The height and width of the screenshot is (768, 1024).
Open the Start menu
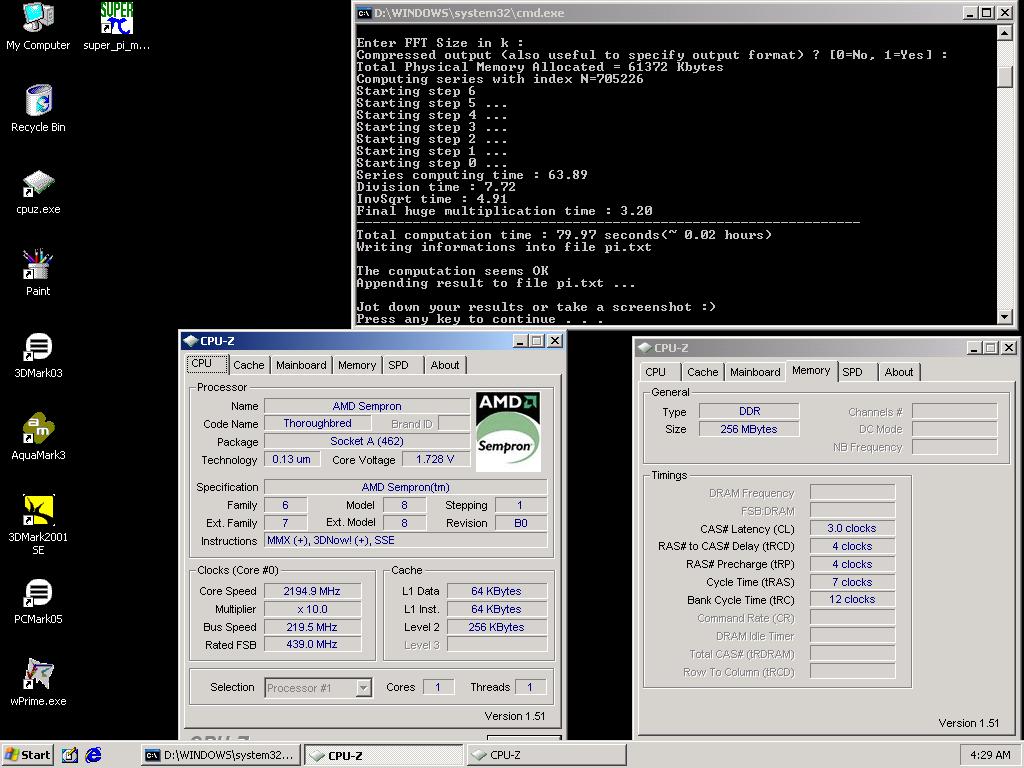[x=27, y=755]
